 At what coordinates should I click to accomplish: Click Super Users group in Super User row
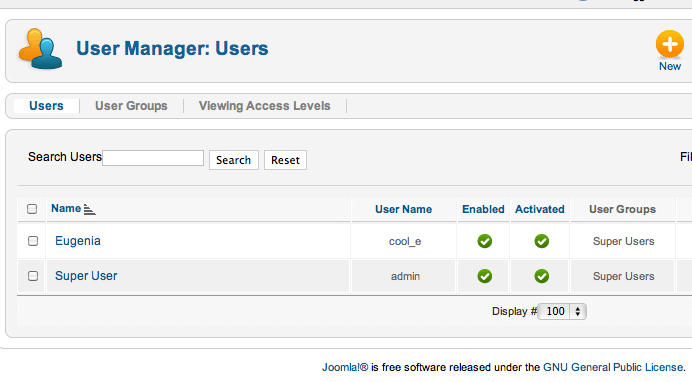click(x=623, y=276)
